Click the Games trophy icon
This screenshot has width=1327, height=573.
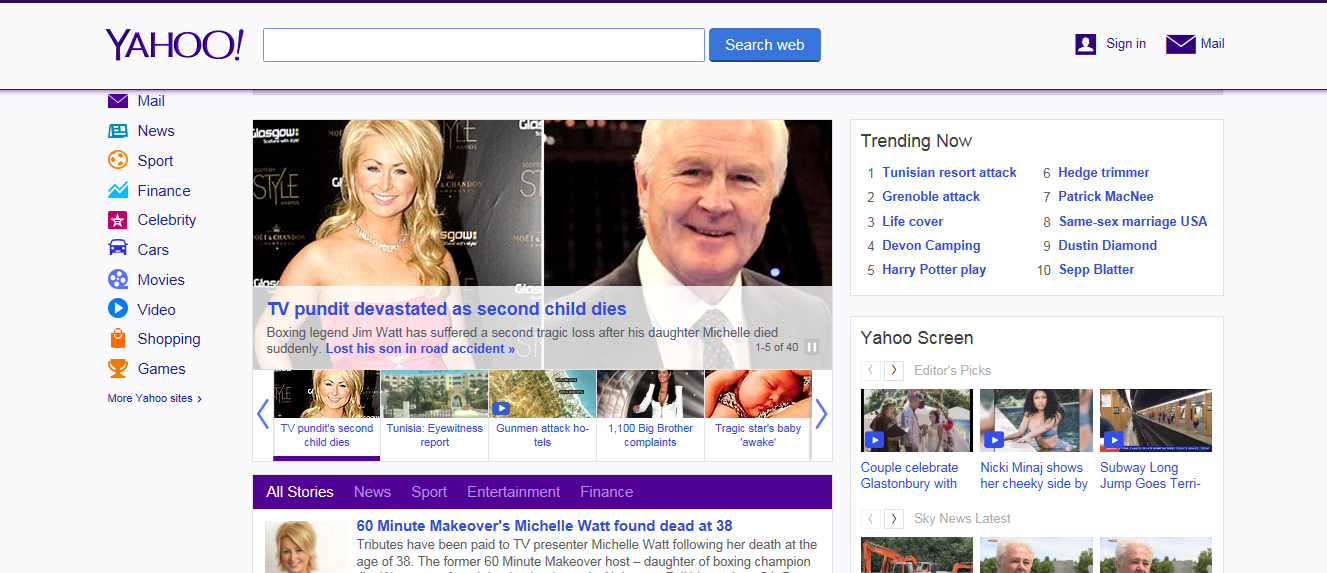118,368
